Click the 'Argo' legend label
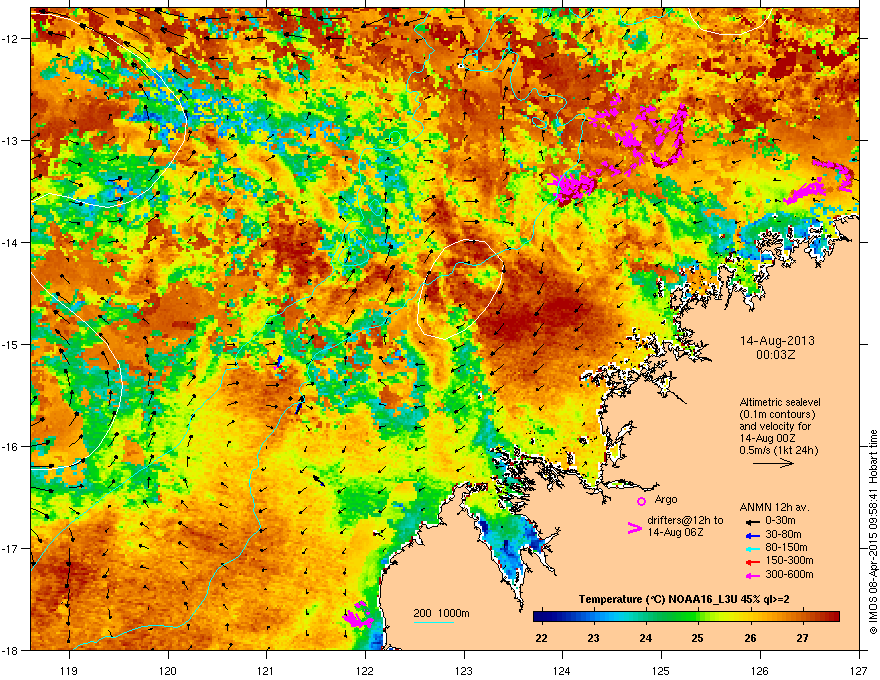 pyautogui.click(x=666, y=499)
